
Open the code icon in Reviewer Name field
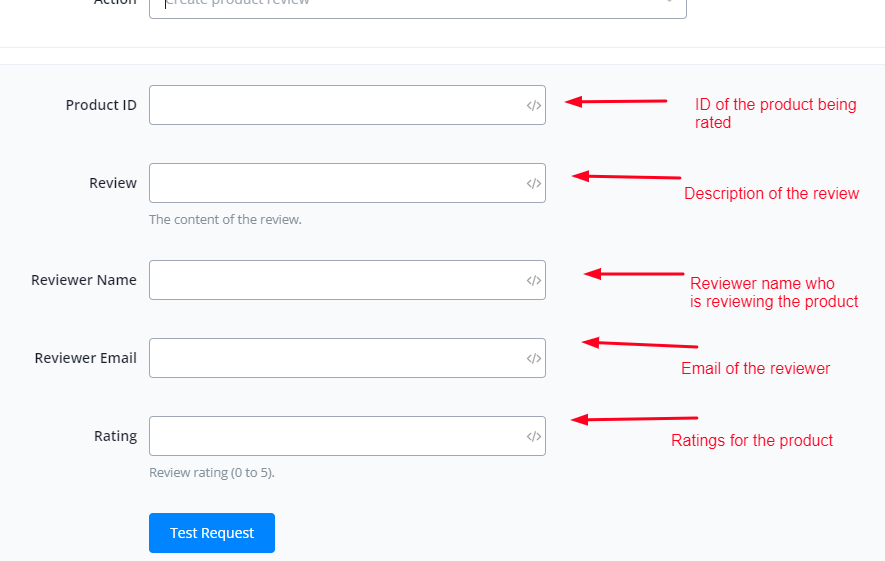(x=534, y=281)
